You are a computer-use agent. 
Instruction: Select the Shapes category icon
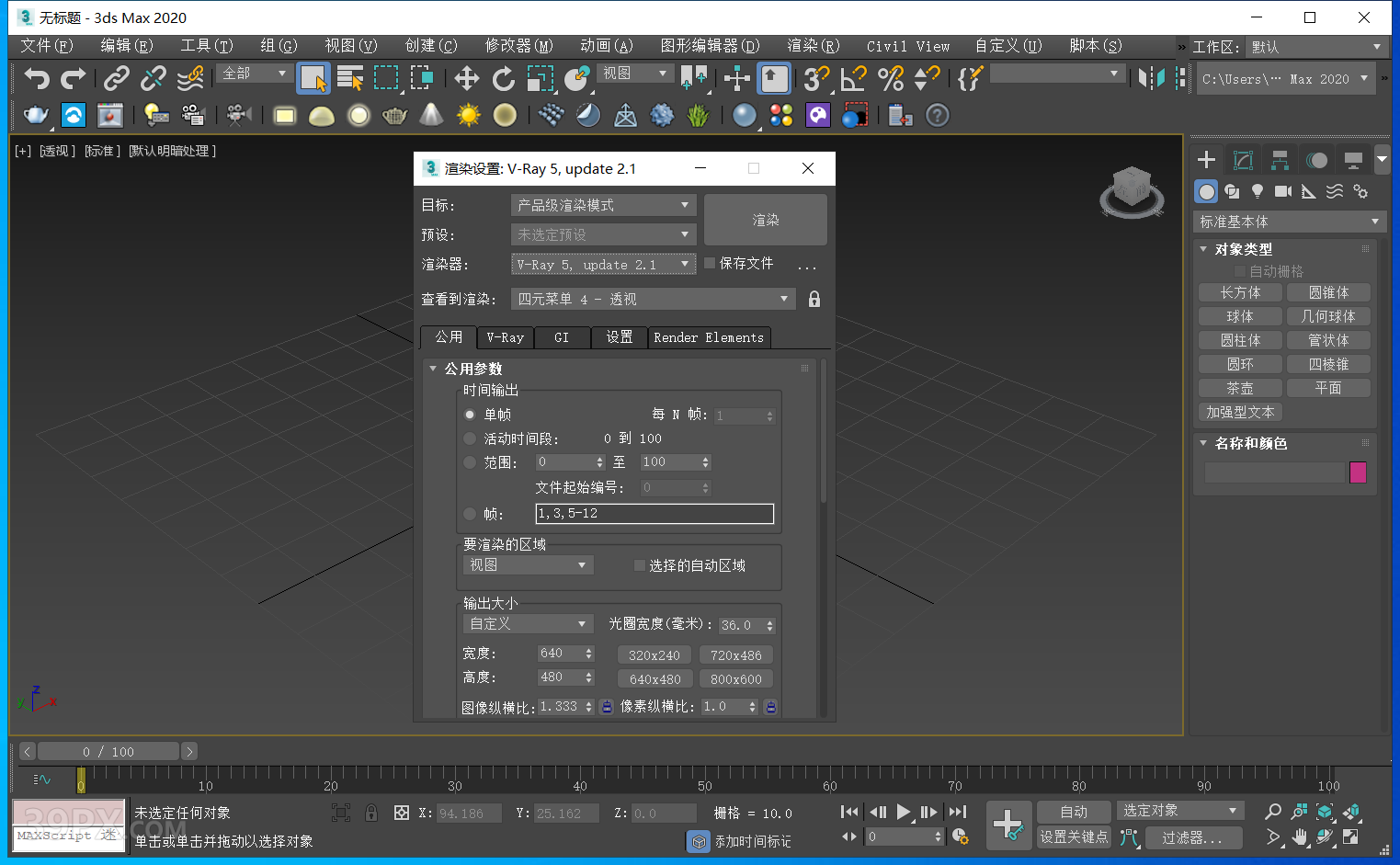click(x=1232, y=191)
